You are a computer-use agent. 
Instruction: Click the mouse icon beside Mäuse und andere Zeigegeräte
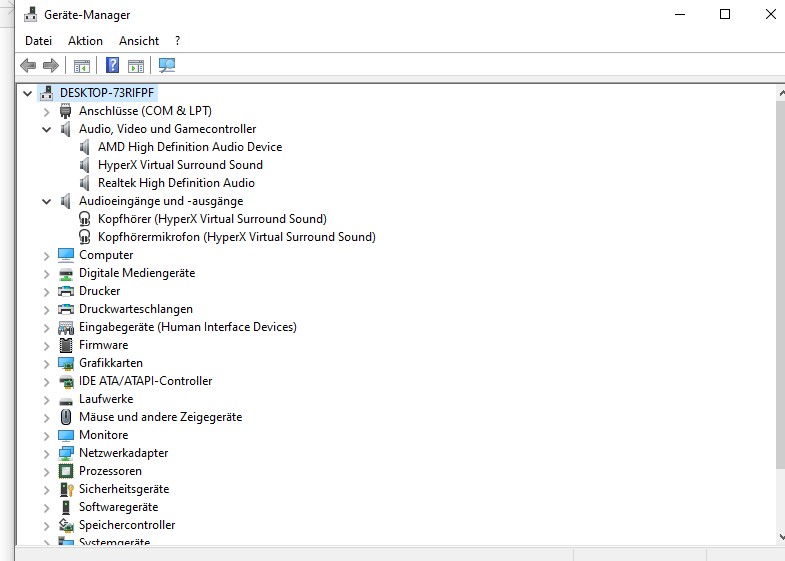[66, 417]
